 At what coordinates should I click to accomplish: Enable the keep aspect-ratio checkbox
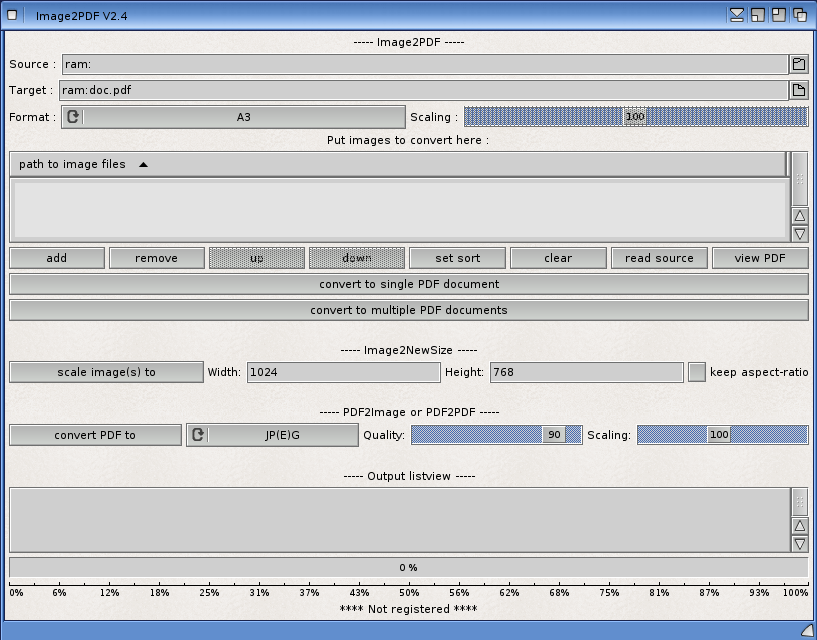(696, 372)
